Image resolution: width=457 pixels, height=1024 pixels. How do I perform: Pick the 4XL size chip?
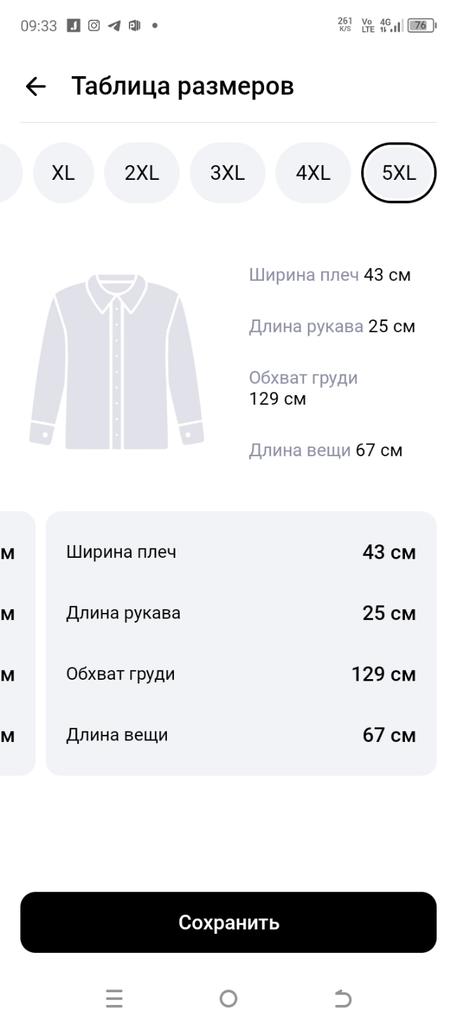(313, 173)
